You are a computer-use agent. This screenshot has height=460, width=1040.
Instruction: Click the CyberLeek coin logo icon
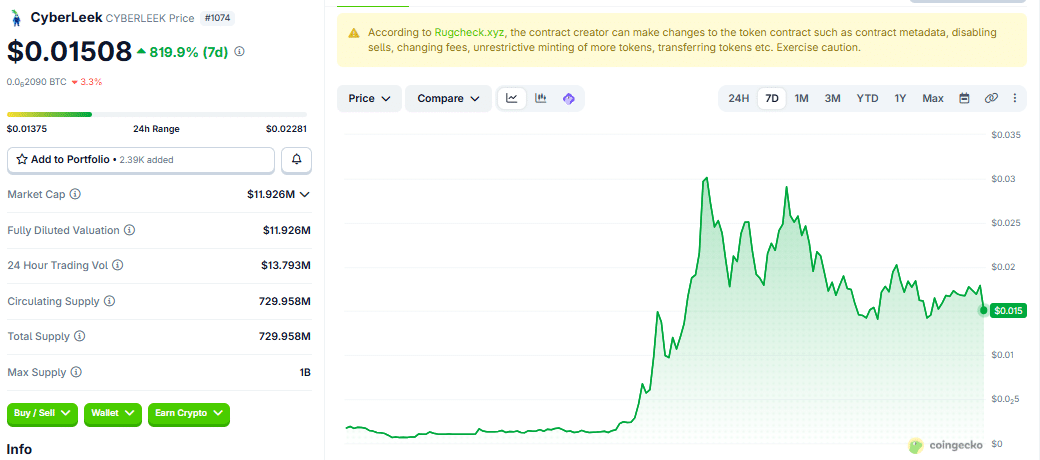(x=16, y=19)
